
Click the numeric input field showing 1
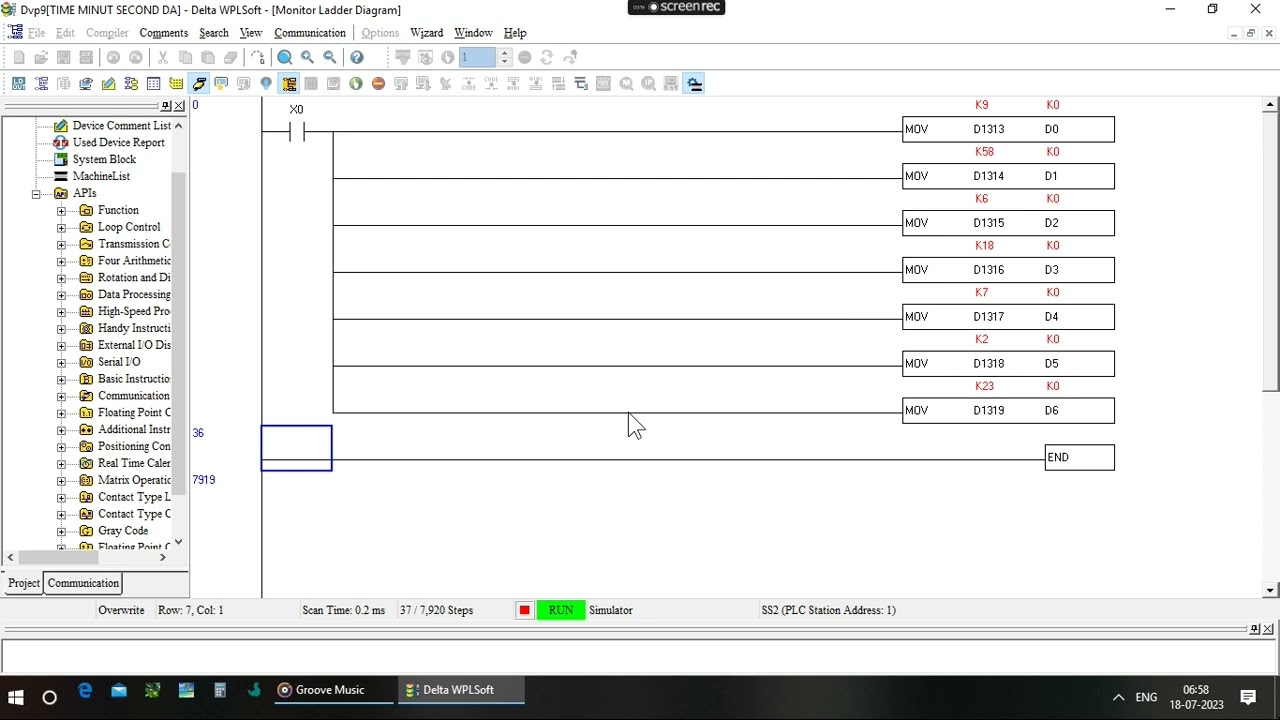[x=478, y=57]
